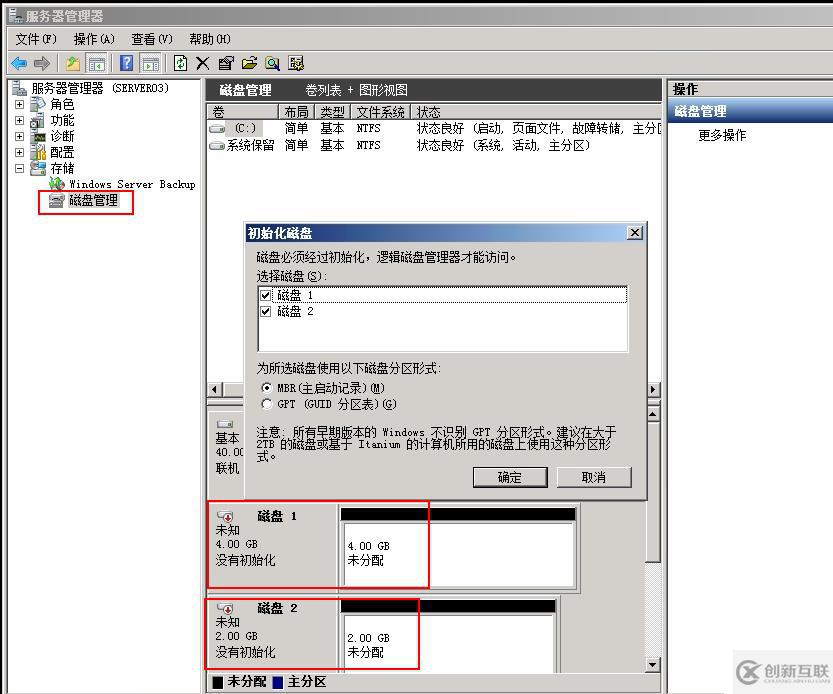Viewport: 833px width, 694px height.
Task: Click 更多操作 in the actions pane
Action: coord(722,136)
